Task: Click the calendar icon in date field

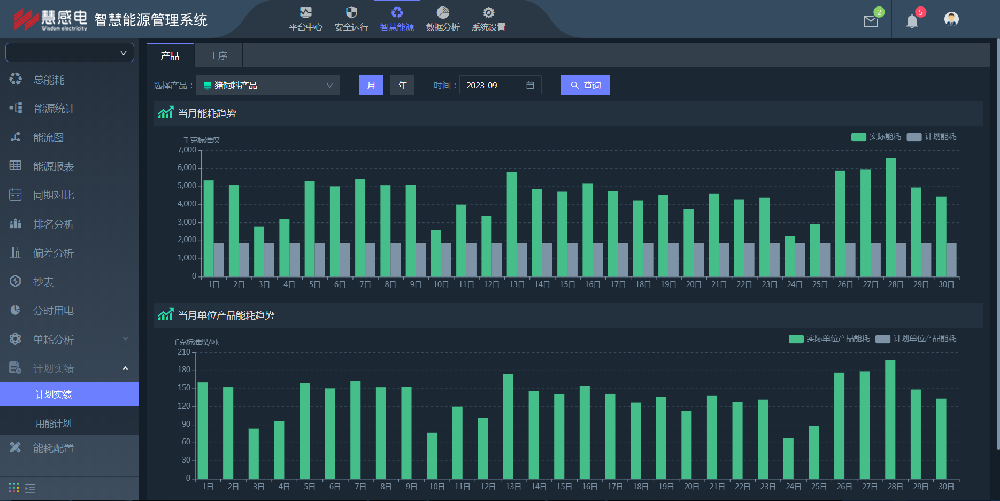Action: (529, 86)
